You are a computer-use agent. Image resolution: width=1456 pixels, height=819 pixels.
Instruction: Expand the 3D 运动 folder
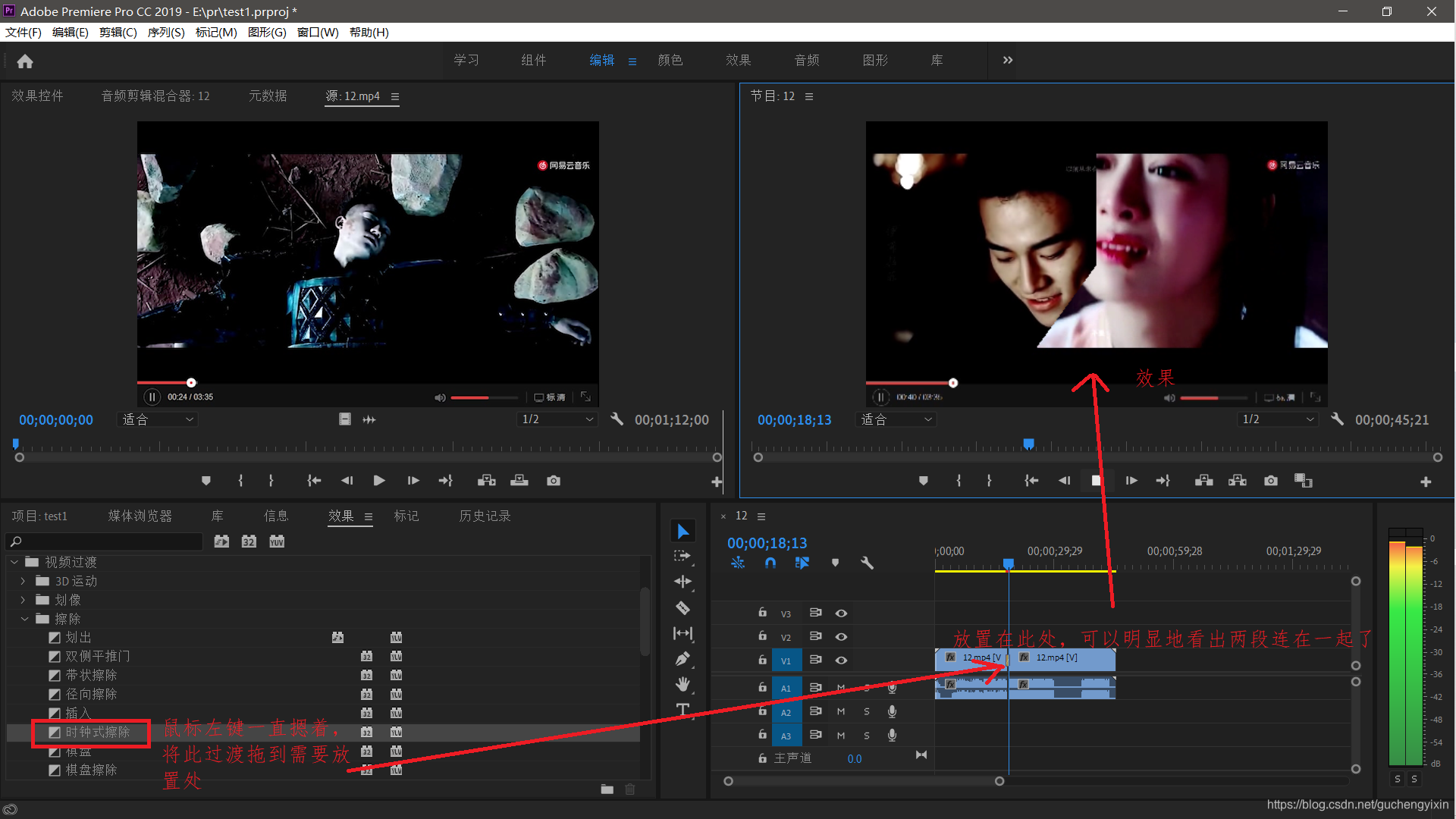[x=23, y=581]
